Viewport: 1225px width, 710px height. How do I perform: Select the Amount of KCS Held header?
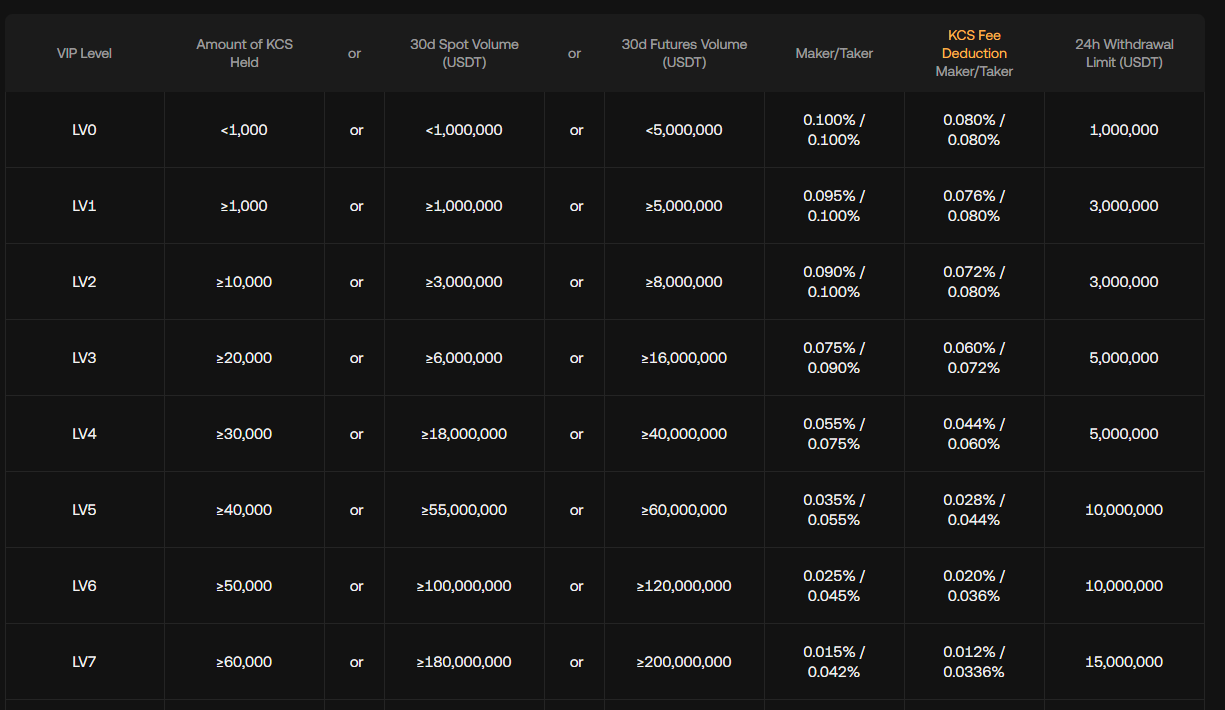pos(244,53)
